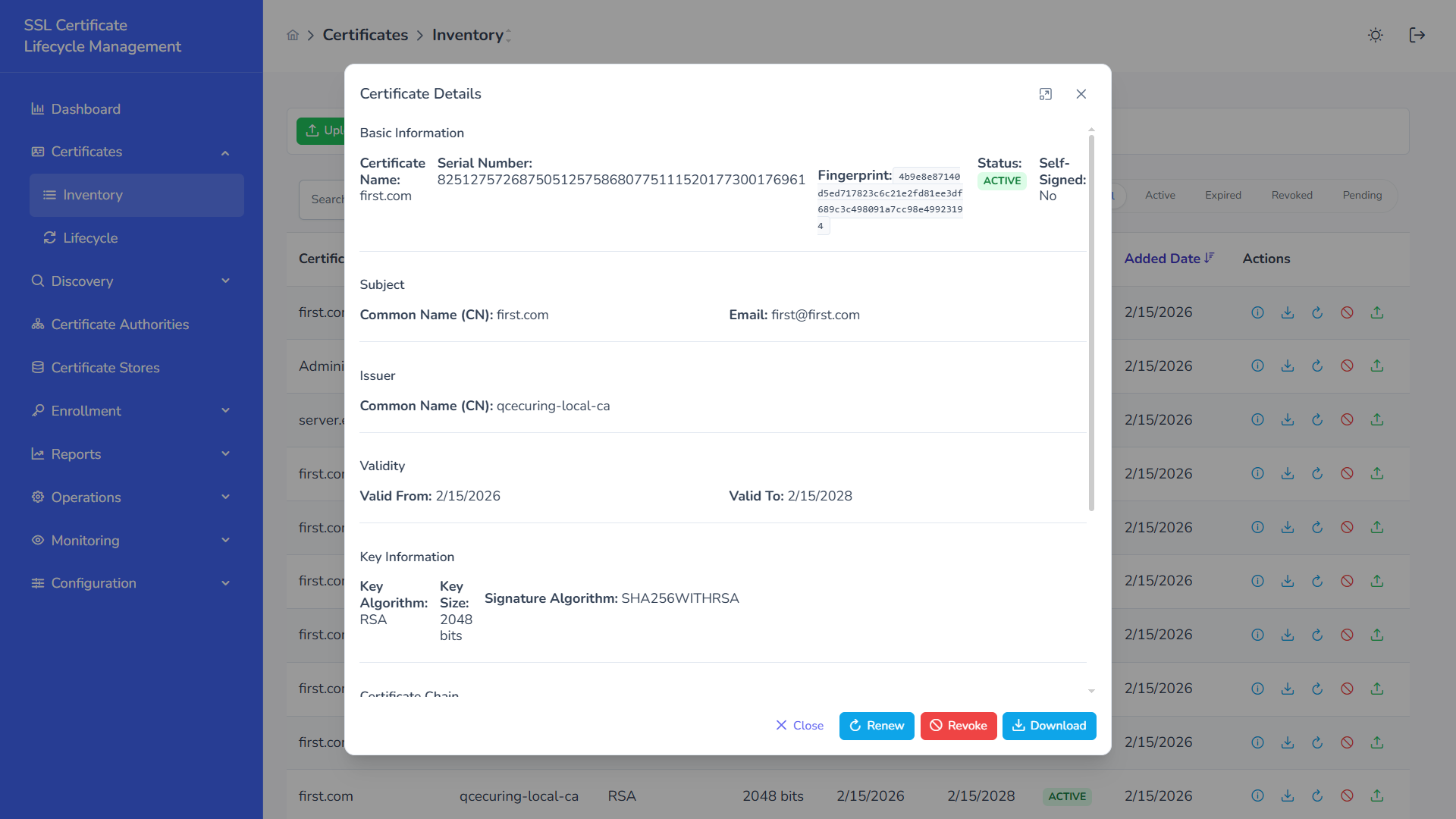
Task: Expand the Enrollment sidebar menu
Action: (x=225, y=411)
